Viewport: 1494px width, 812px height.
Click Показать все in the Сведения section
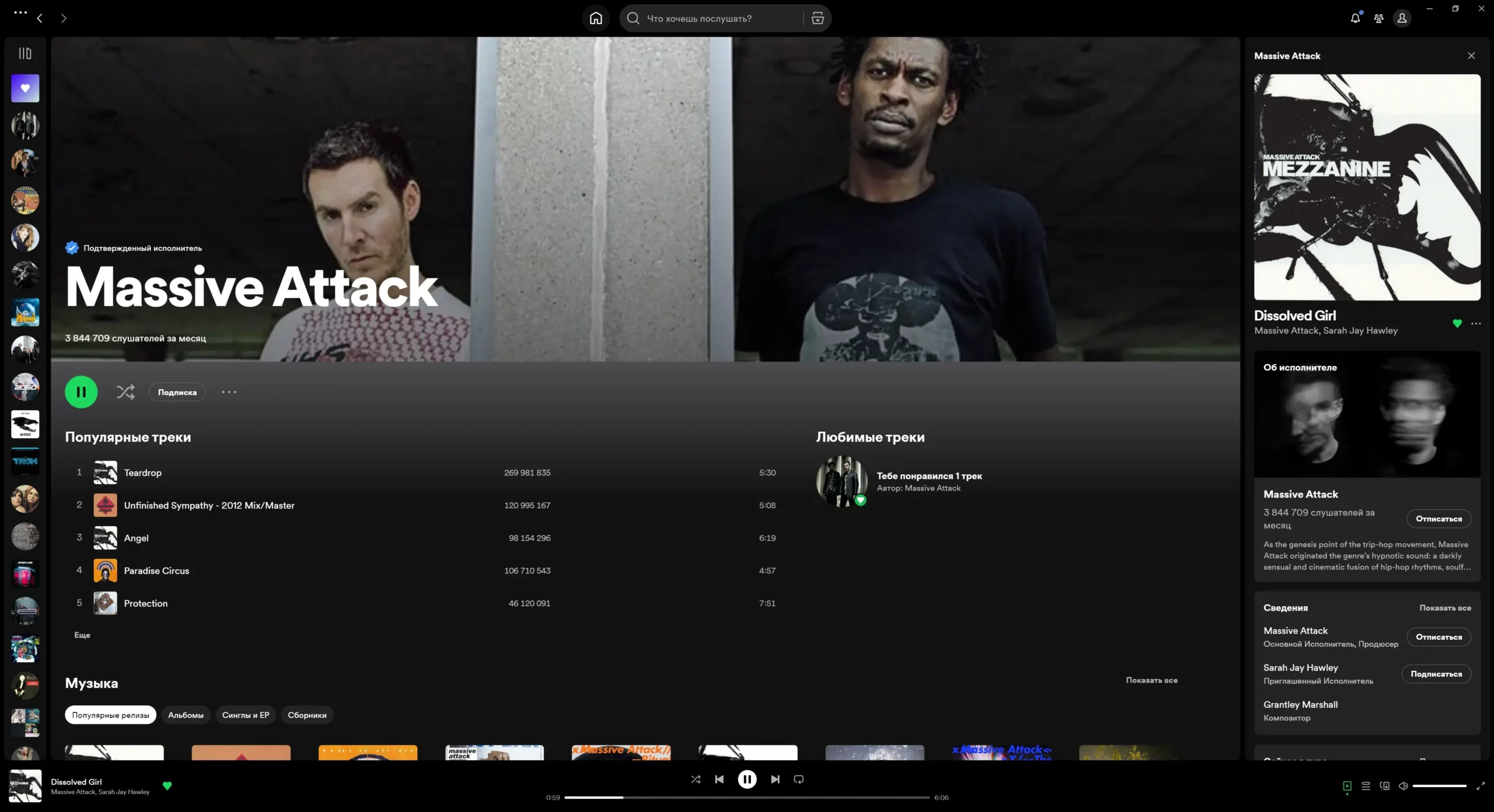[x=1444, y=607]
